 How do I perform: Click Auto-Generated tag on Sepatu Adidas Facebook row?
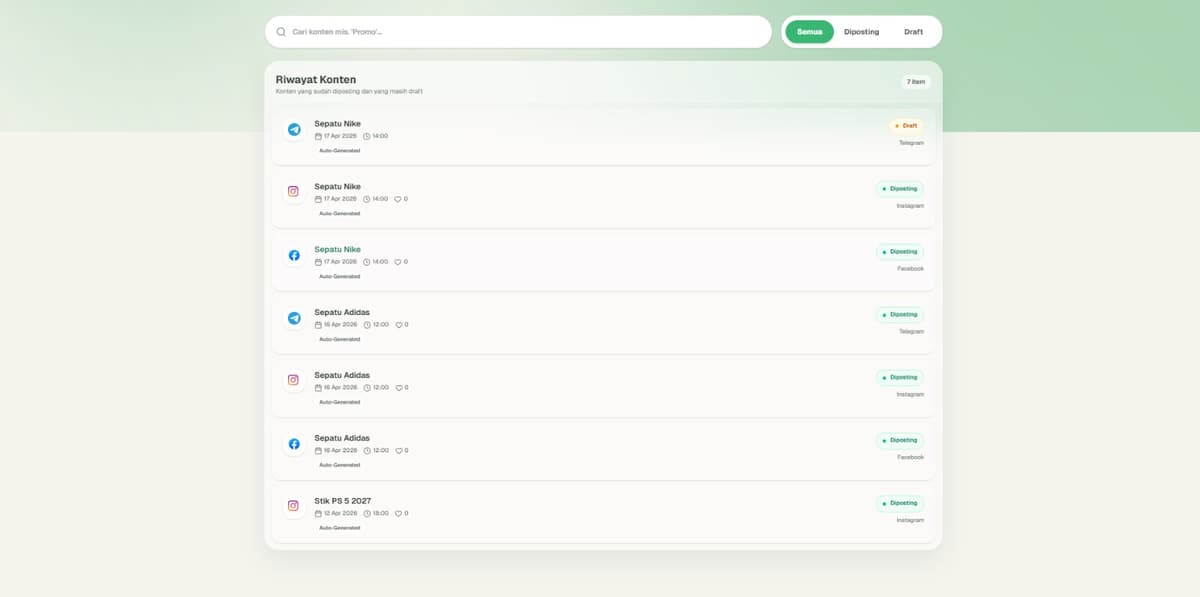point(339,465)
